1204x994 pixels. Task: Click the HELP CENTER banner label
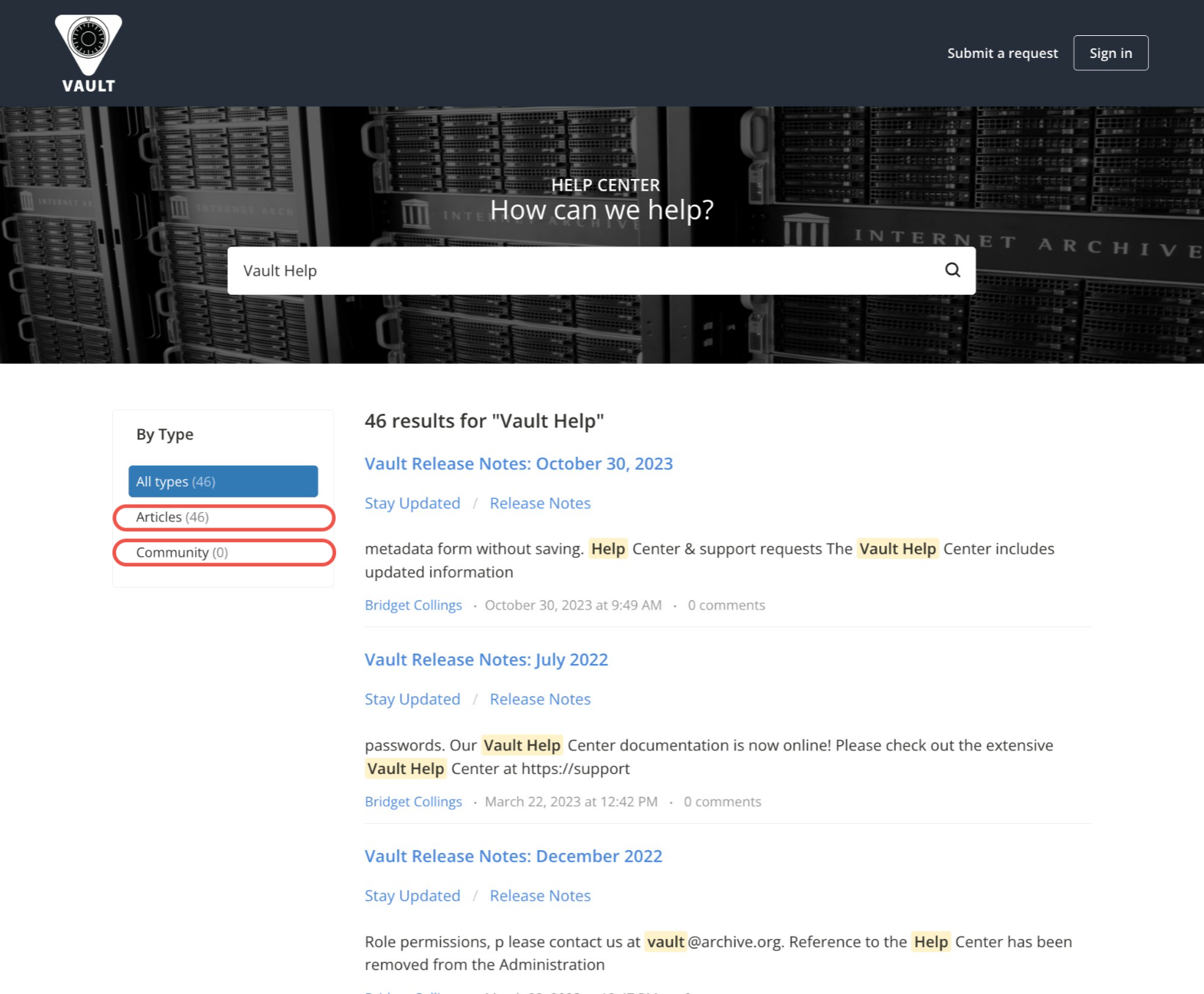click(x=605, y=185)
